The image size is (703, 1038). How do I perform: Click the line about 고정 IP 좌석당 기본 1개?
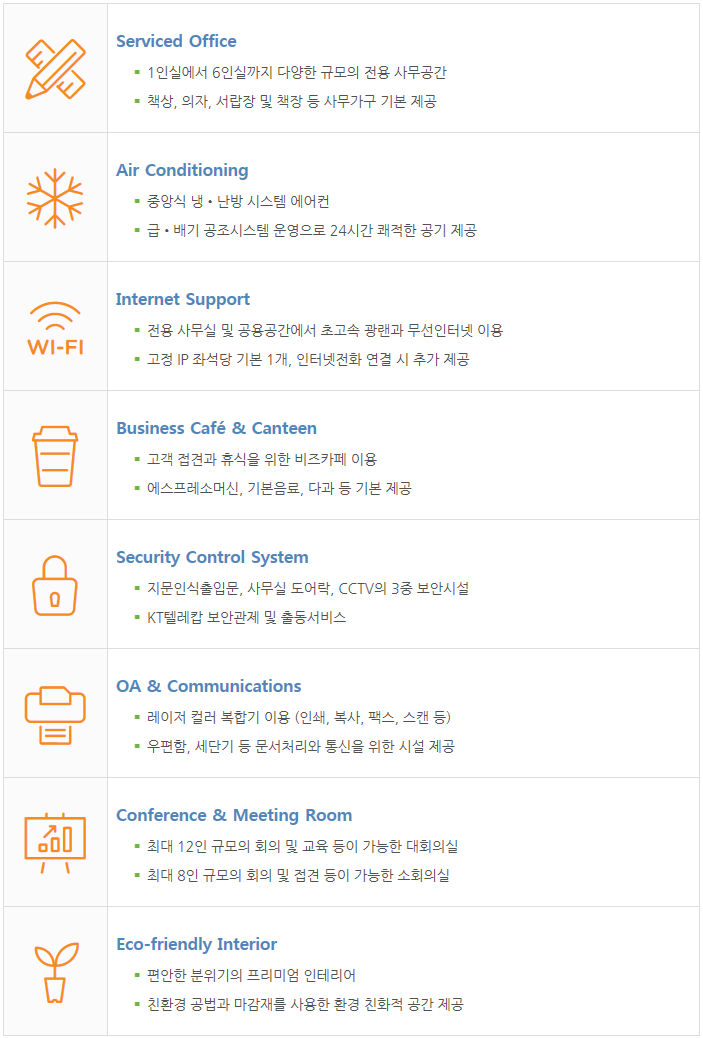[308, 359]
